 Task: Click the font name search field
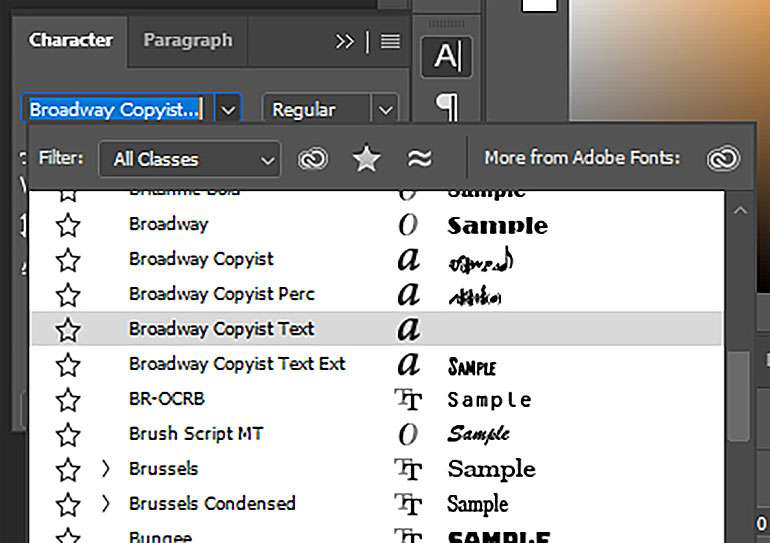point(117,109)
